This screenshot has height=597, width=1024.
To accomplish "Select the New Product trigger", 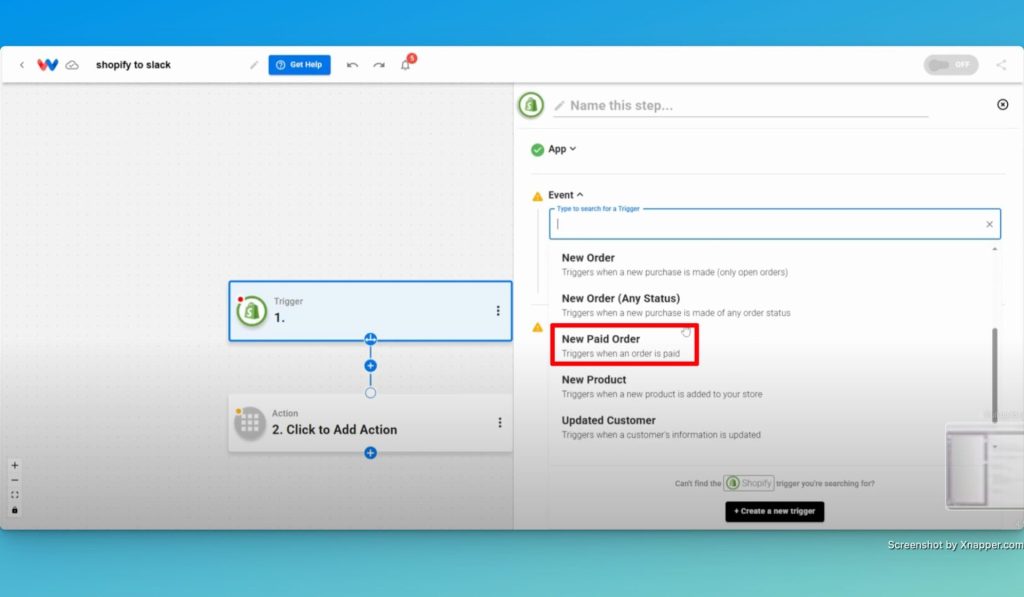I will (x=662, y=386).
